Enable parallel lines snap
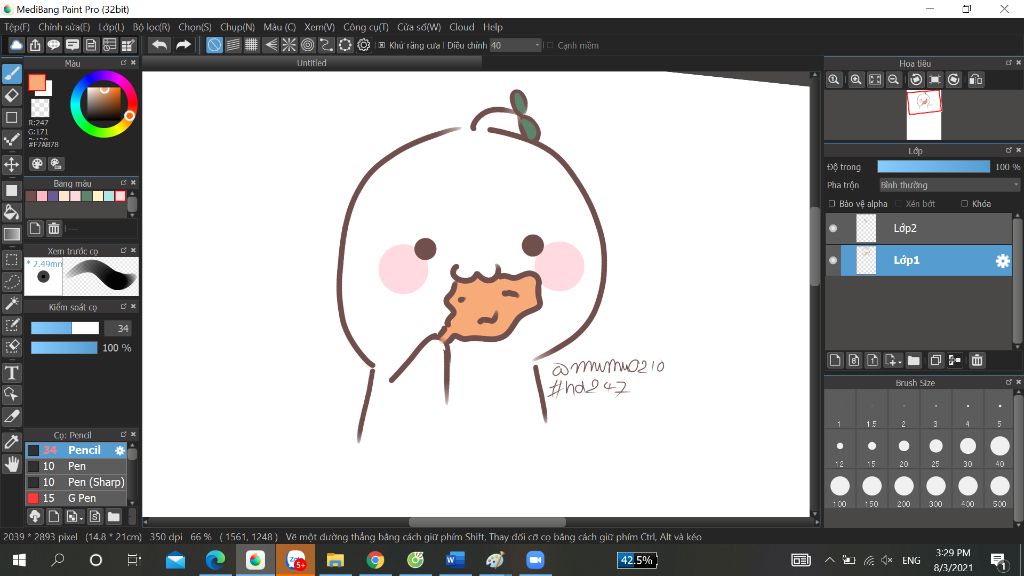Image resolution: width=1024 pixels, height=576 pixels. [233, 45]
